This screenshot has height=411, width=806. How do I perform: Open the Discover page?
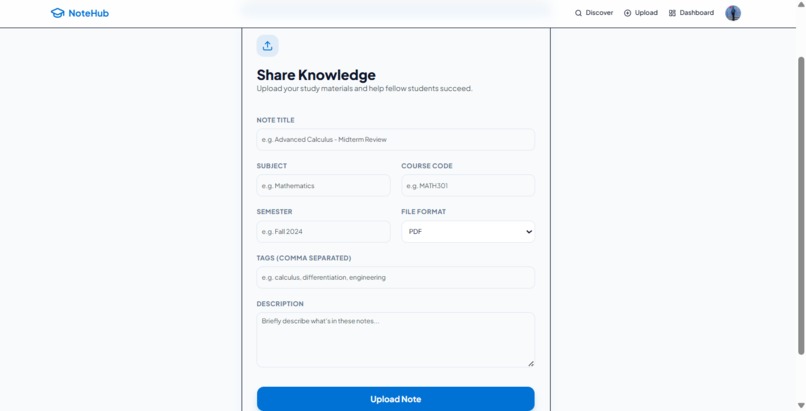(x=594, y=13)
